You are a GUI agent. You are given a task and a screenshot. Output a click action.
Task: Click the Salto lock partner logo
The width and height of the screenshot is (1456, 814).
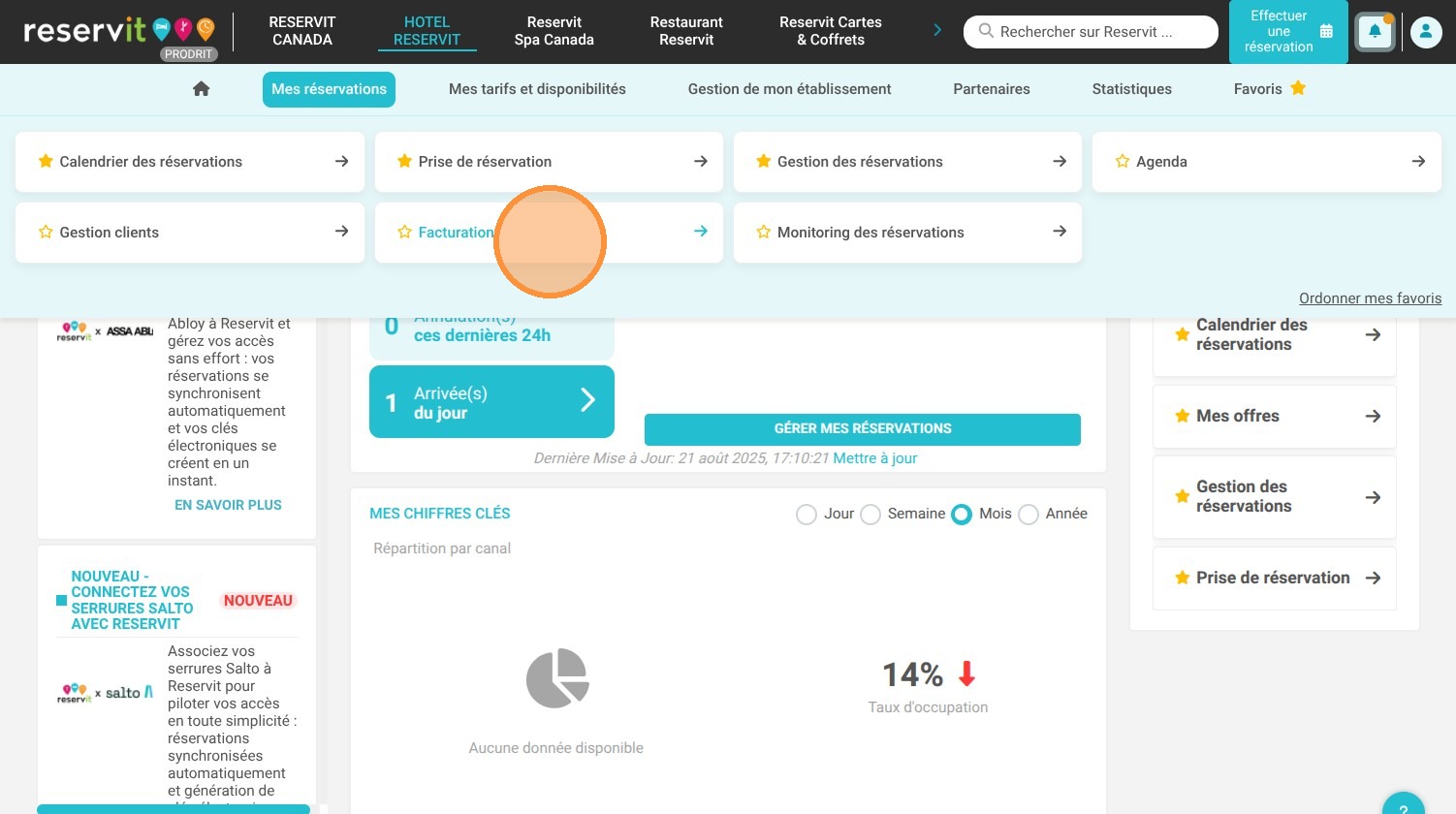pos(105,693)
